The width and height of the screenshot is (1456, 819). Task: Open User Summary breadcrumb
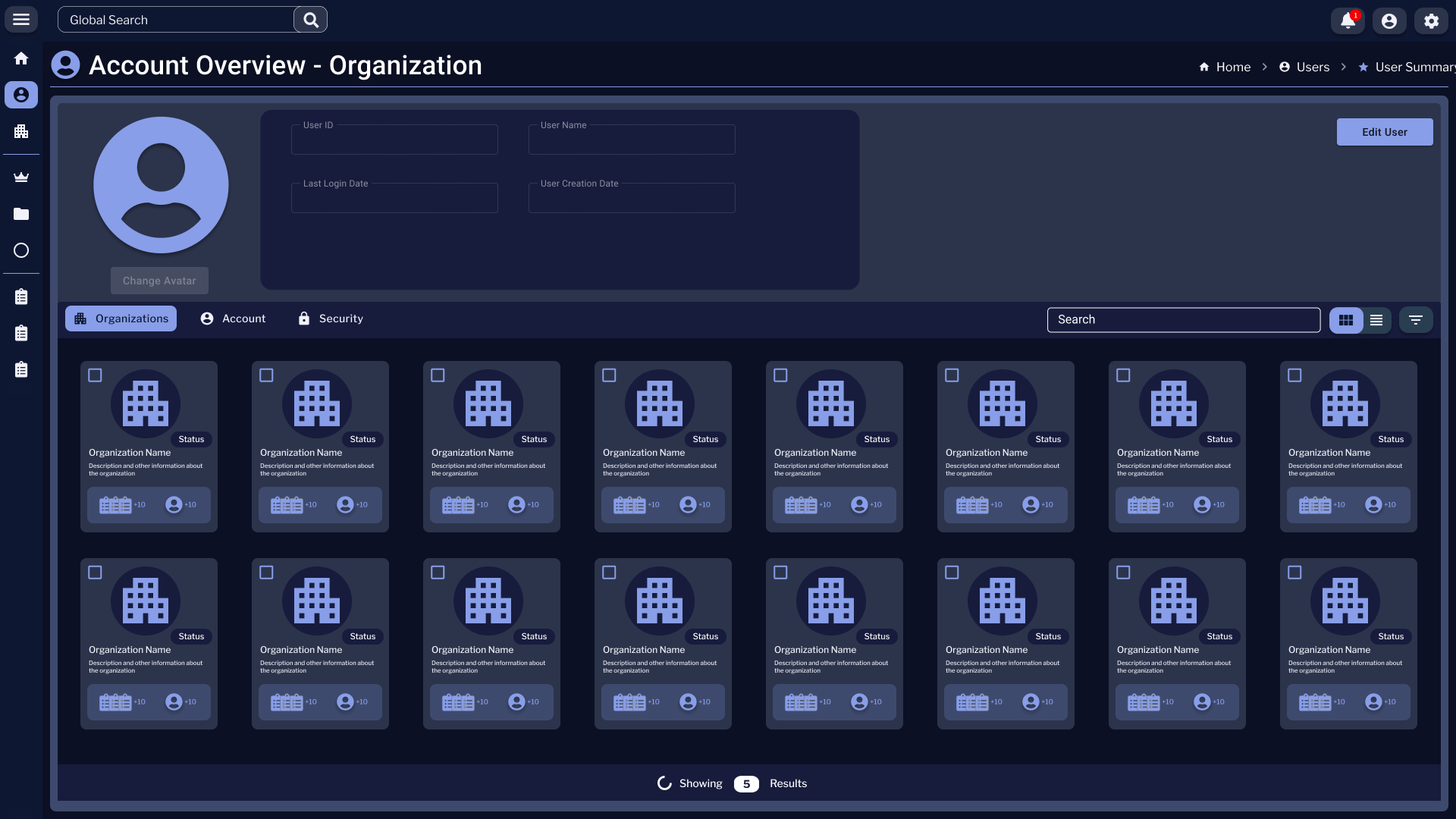pyautogui.click(x=1407, y=67)
